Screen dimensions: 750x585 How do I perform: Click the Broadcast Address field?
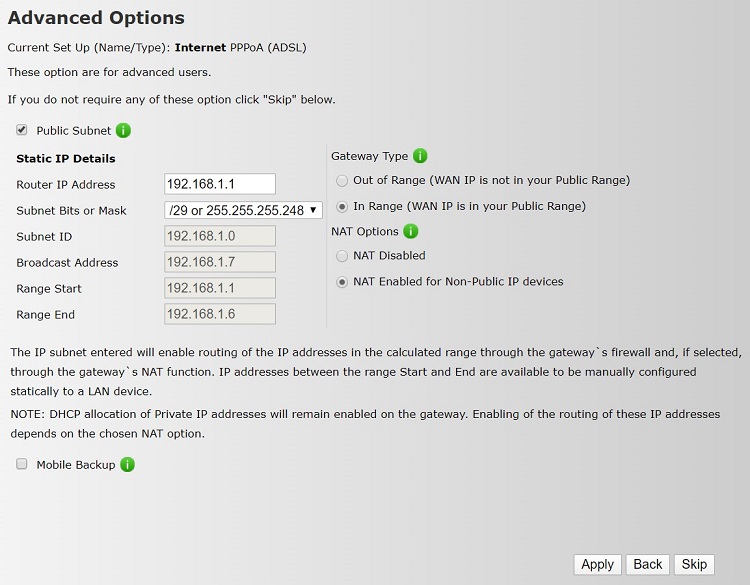(x=219, y=262)
